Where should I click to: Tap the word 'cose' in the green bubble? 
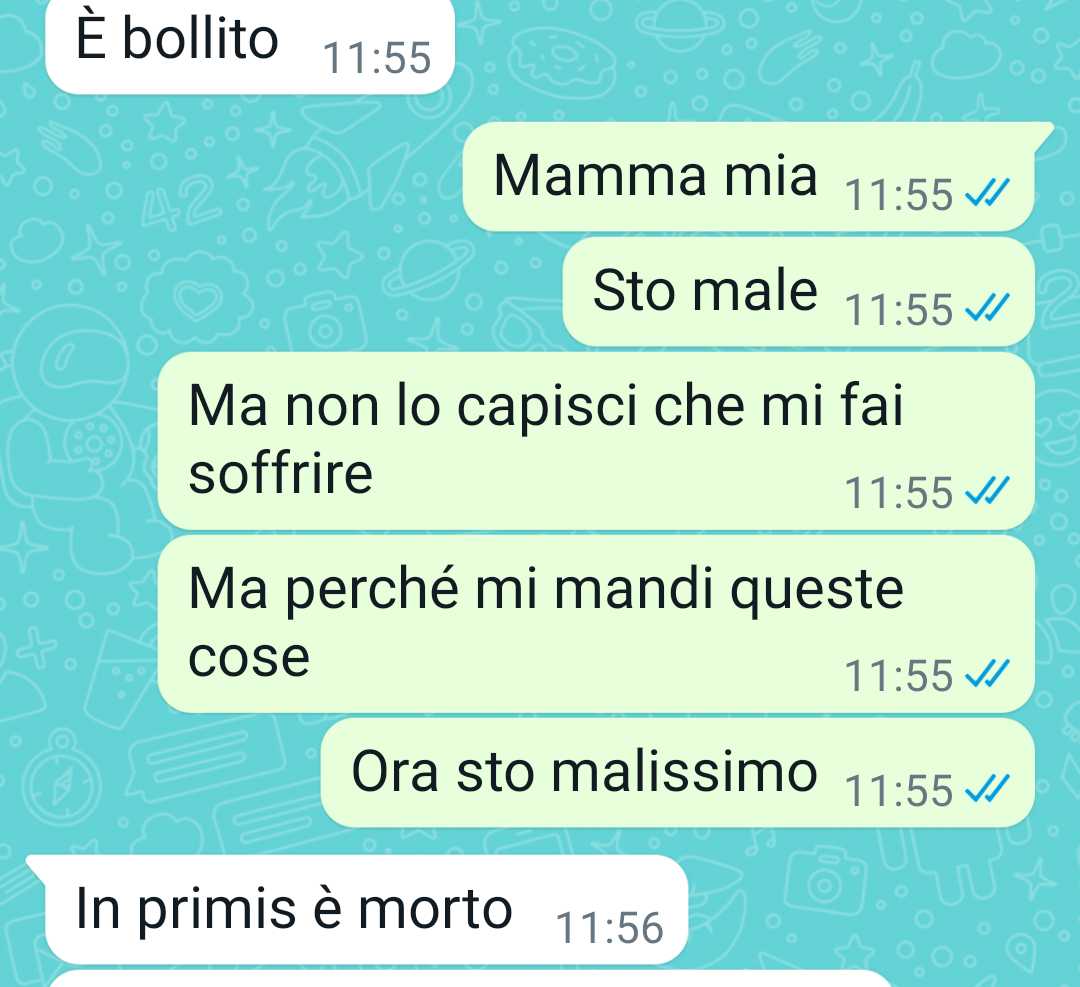pyautogui.click(x=249, y=658)
